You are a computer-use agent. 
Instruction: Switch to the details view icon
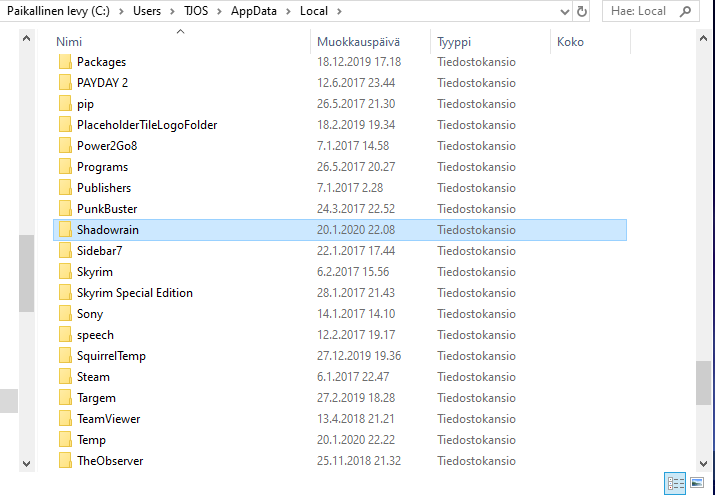point(676,483)
